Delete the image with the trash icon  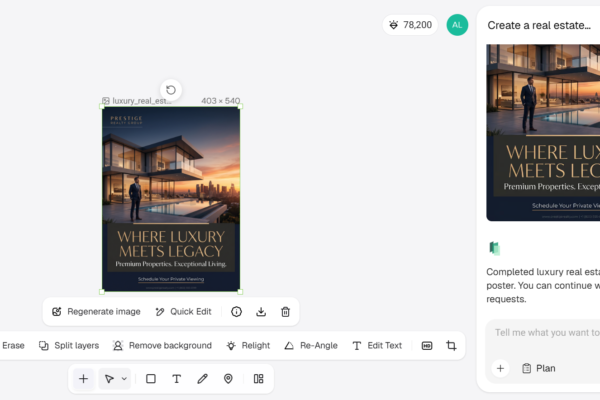285,312
